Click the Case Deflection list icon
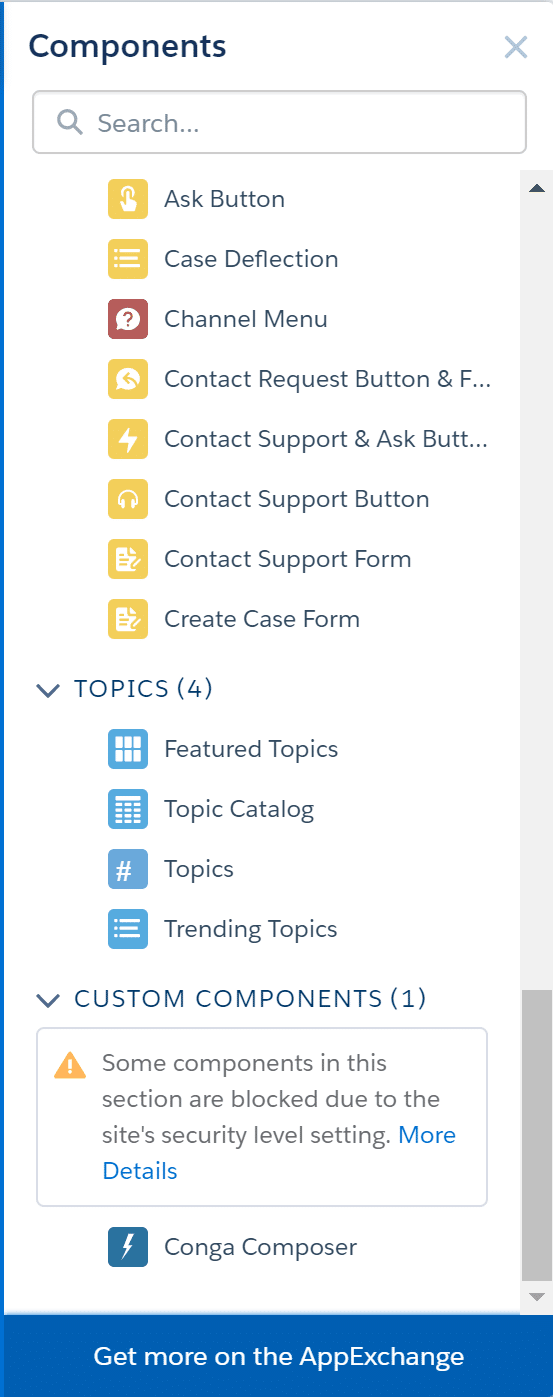This screenshot has width=553, height=1397. [x=128, y=259]
